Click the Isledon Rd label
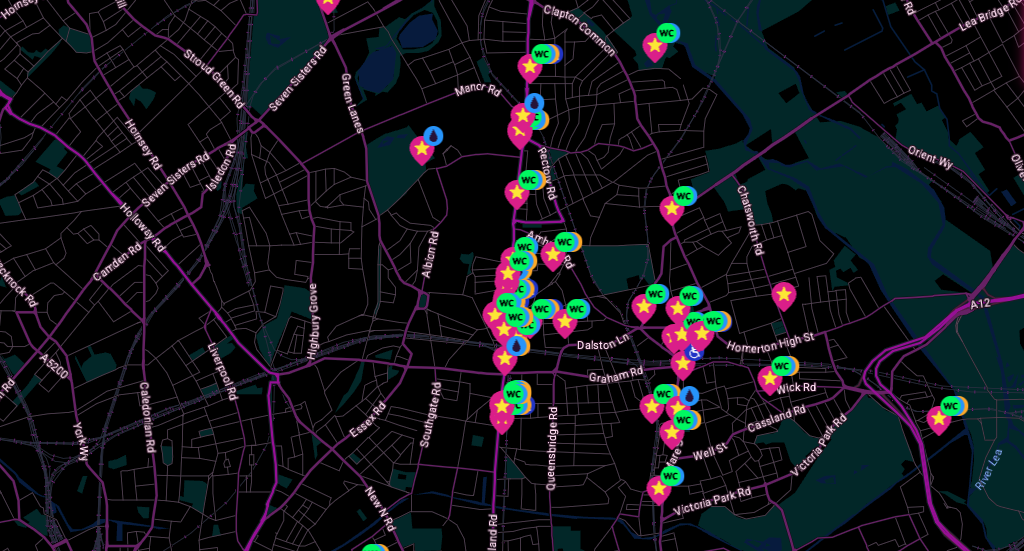 point(221,168)
